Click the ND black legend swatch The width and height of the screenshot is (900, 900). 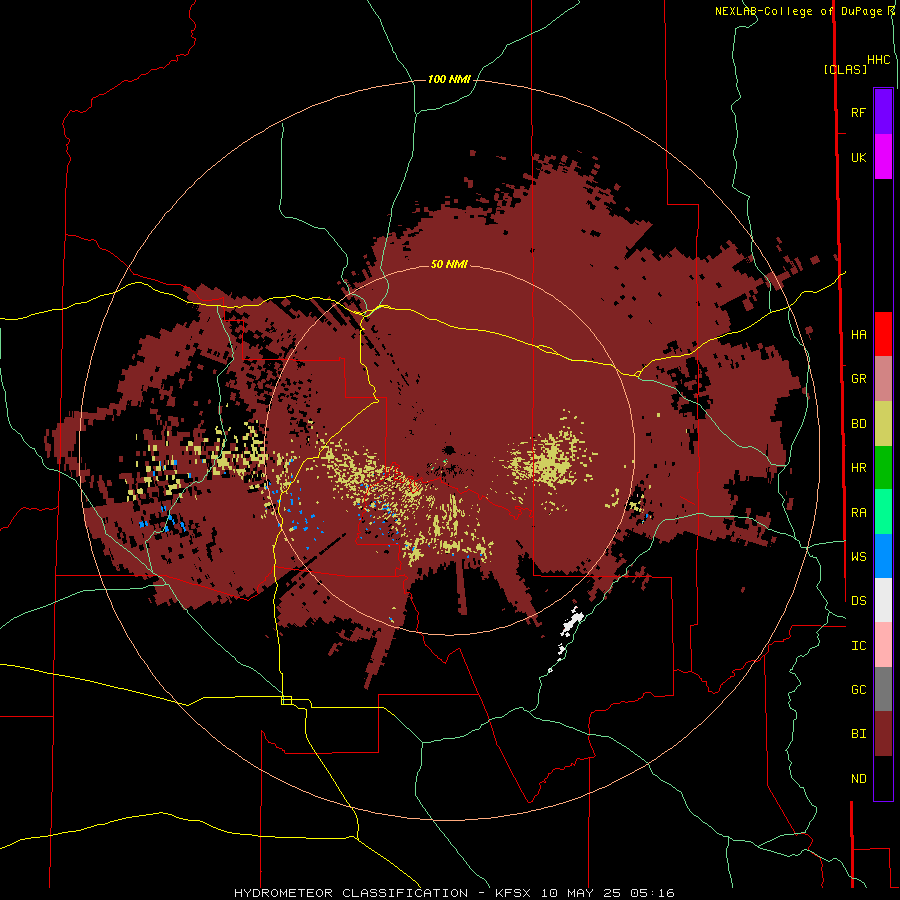(x=883, y=778)
